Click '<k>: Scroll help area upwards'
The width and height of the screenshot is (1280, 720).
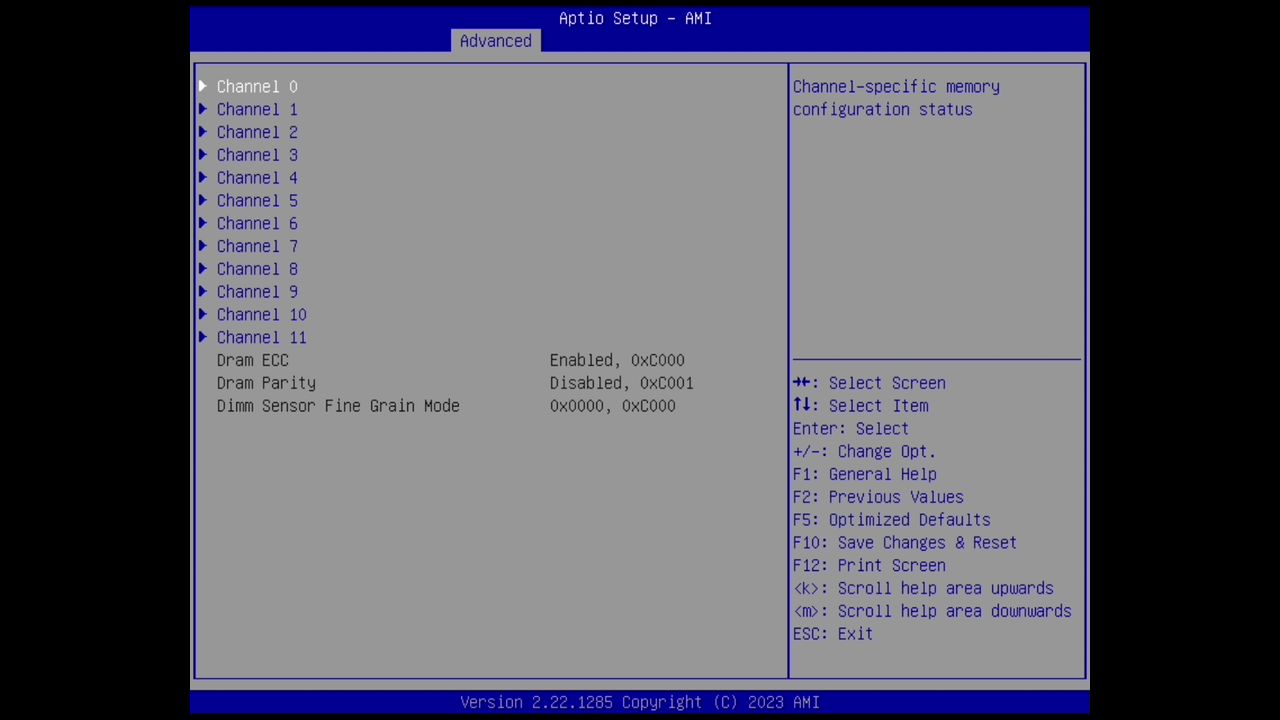click(923, 589)
